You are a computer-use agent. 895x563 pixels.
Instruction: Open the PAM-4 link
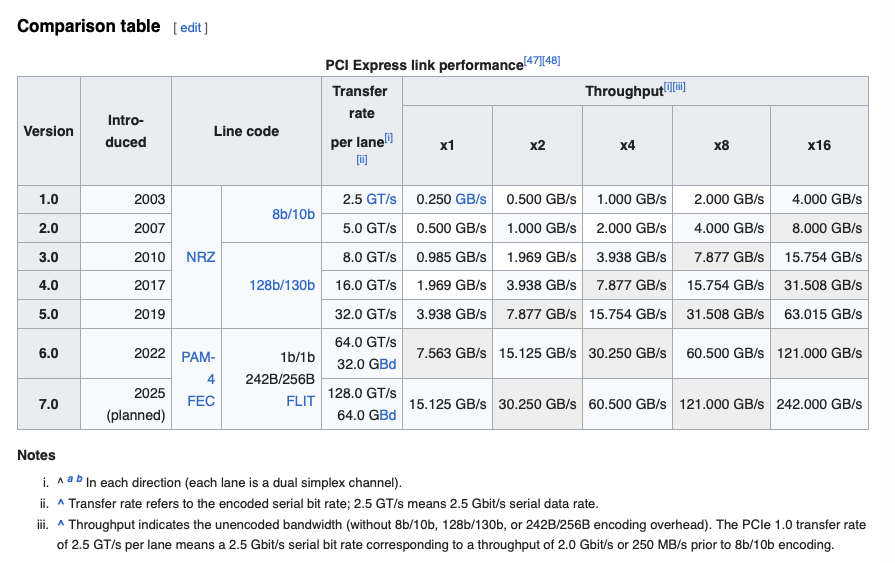198,368
